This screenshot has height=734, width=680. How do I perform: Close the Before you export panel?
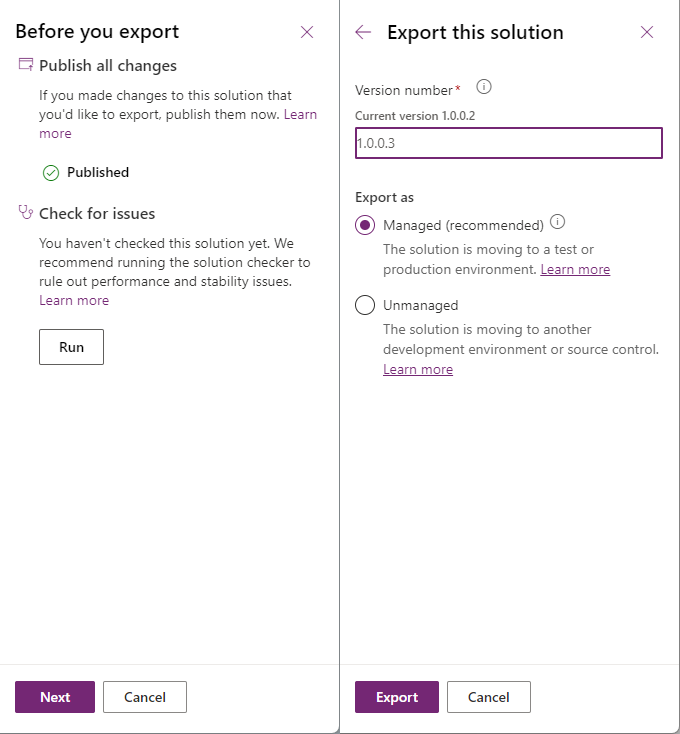(307, 32)
